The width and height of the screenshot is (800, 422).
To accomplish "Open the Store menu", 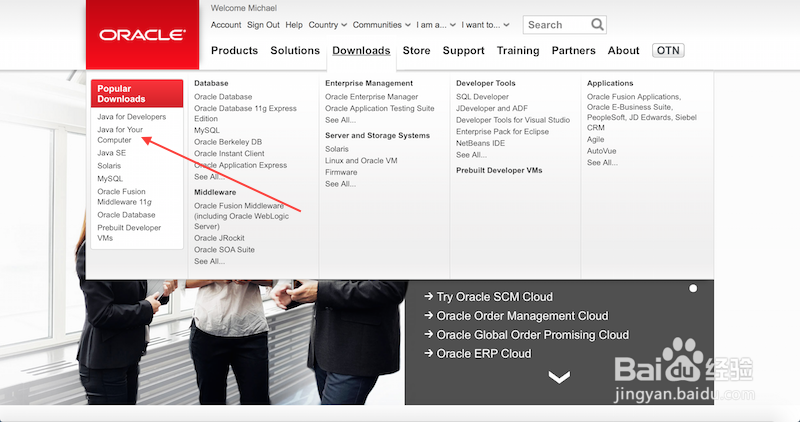I will tap(416, 51).
